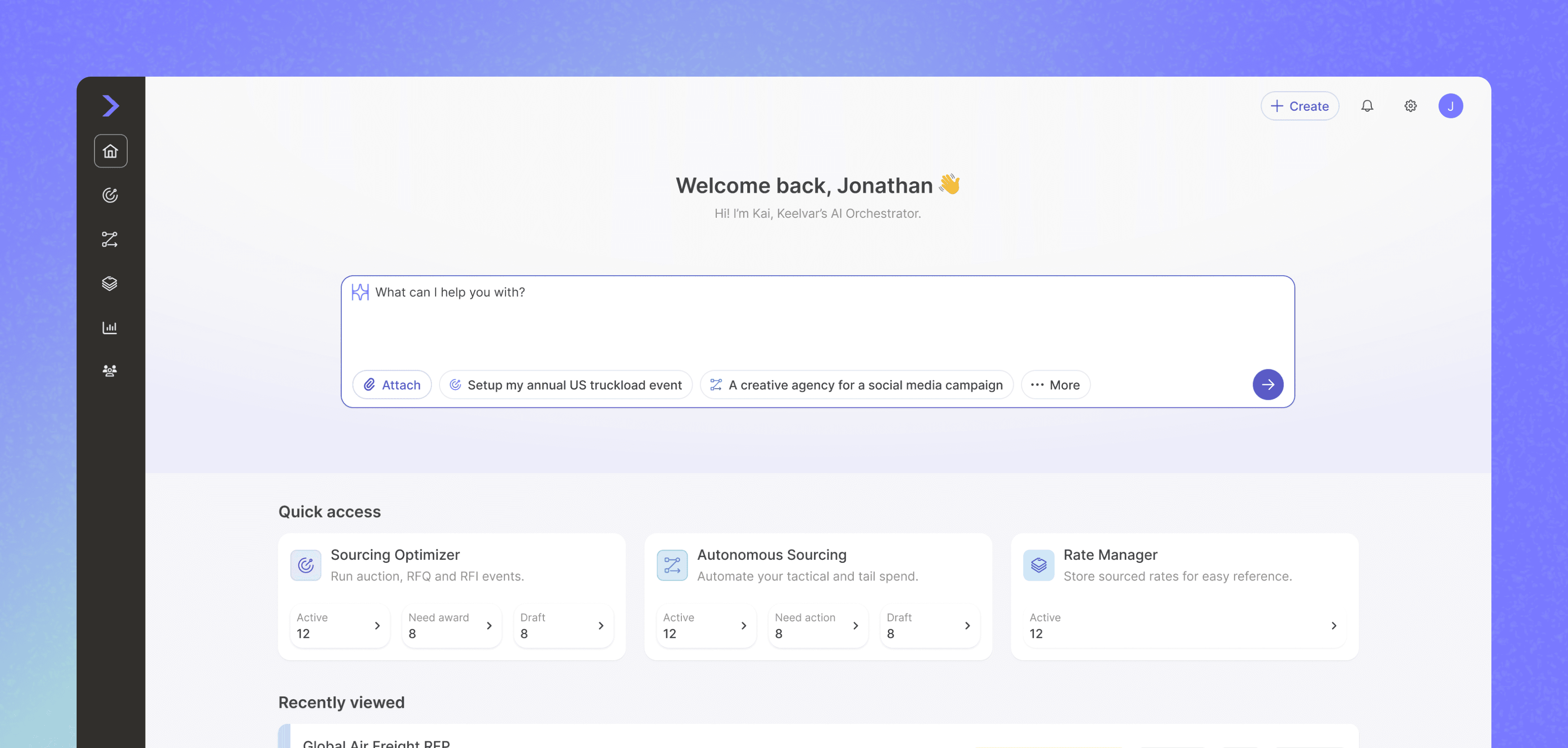
Task: Click the Attach button
Action: [392, 385]
